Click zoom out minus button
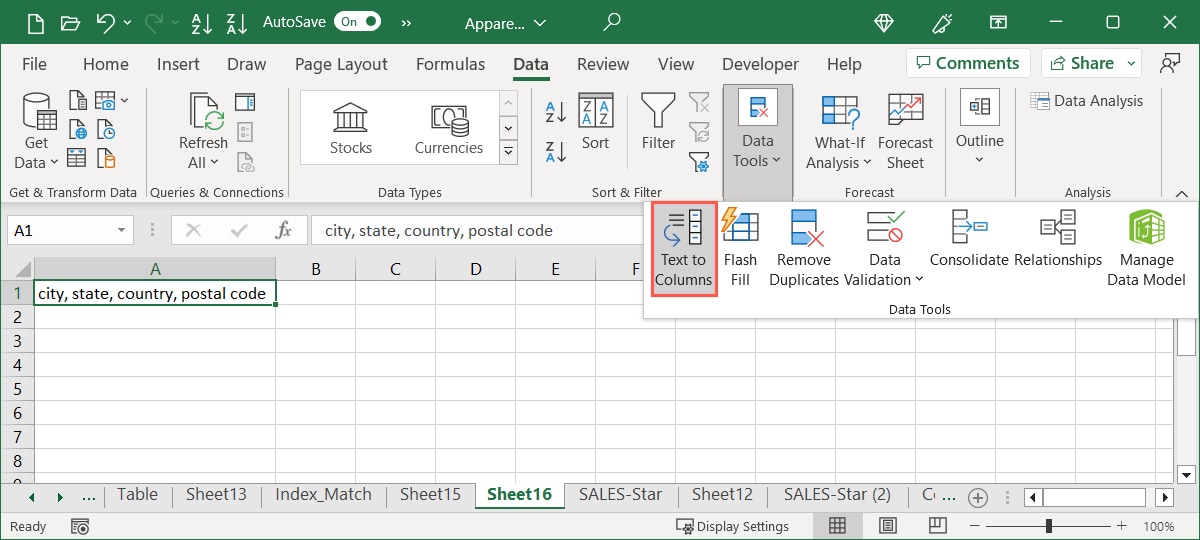 tap(975, 526)
